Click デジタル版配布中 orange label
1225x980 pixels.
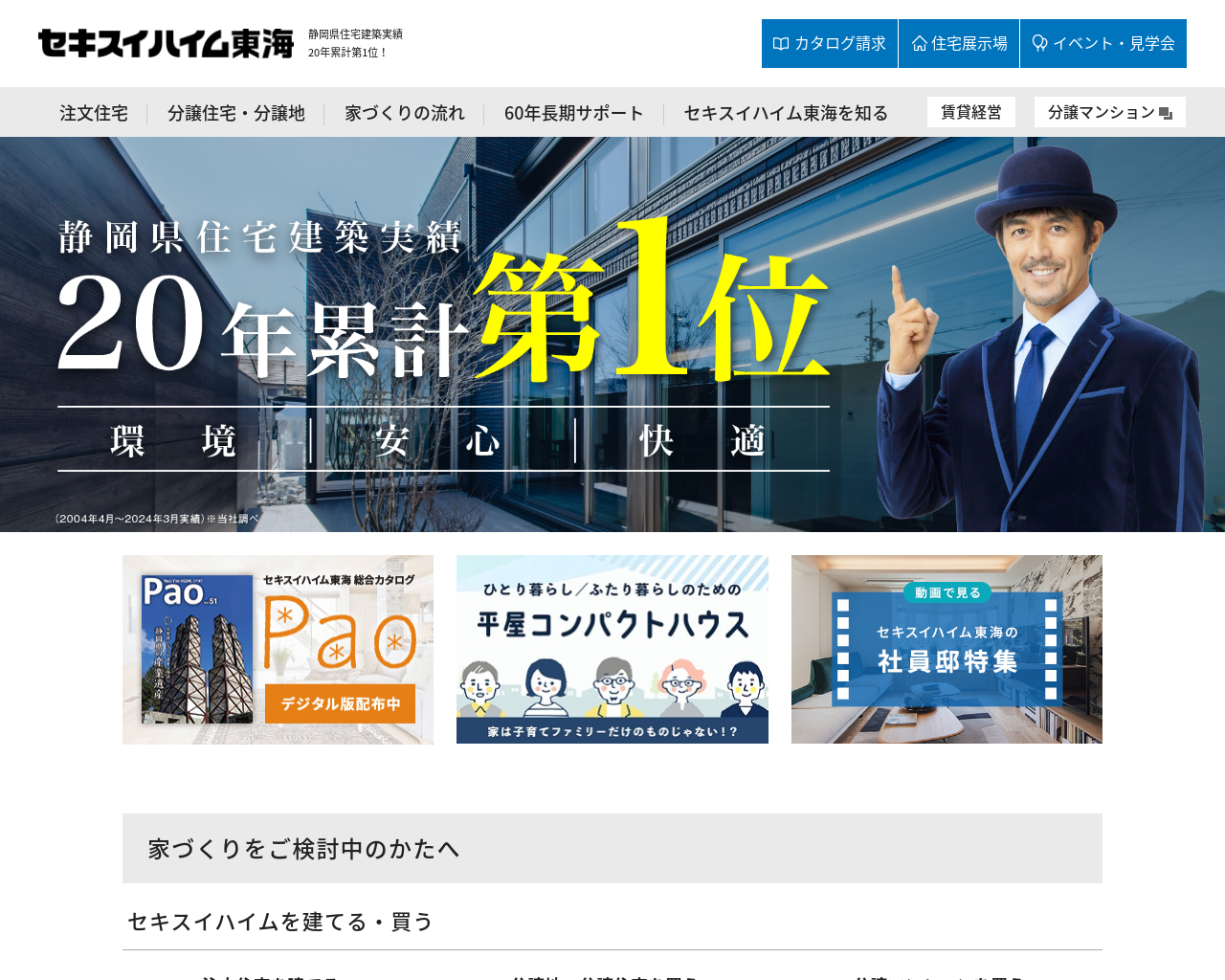click(340, 703)
